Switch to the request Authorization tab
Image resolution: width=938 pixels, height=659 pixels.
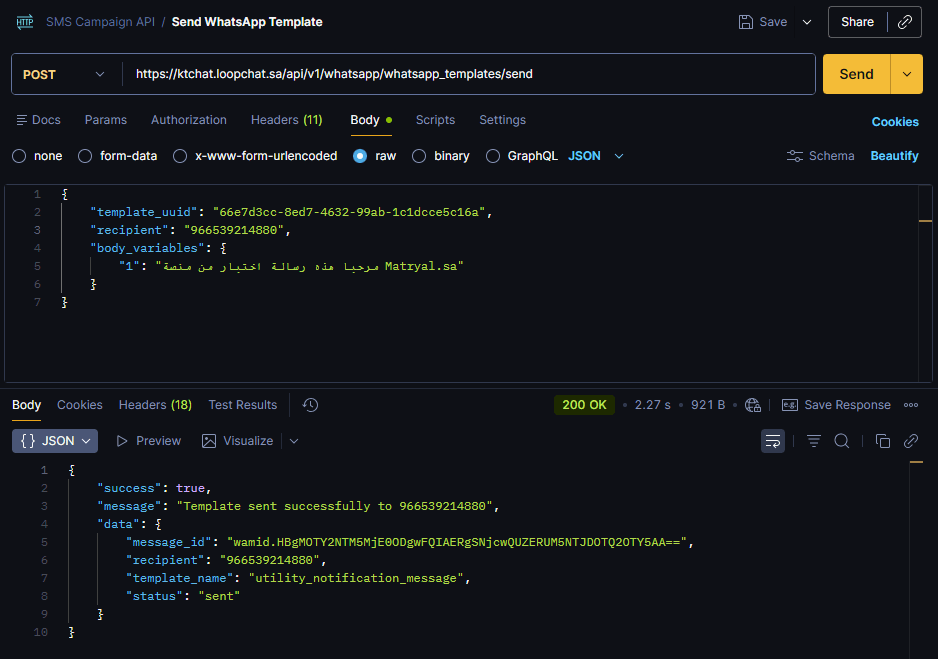[x=189, y=120]
